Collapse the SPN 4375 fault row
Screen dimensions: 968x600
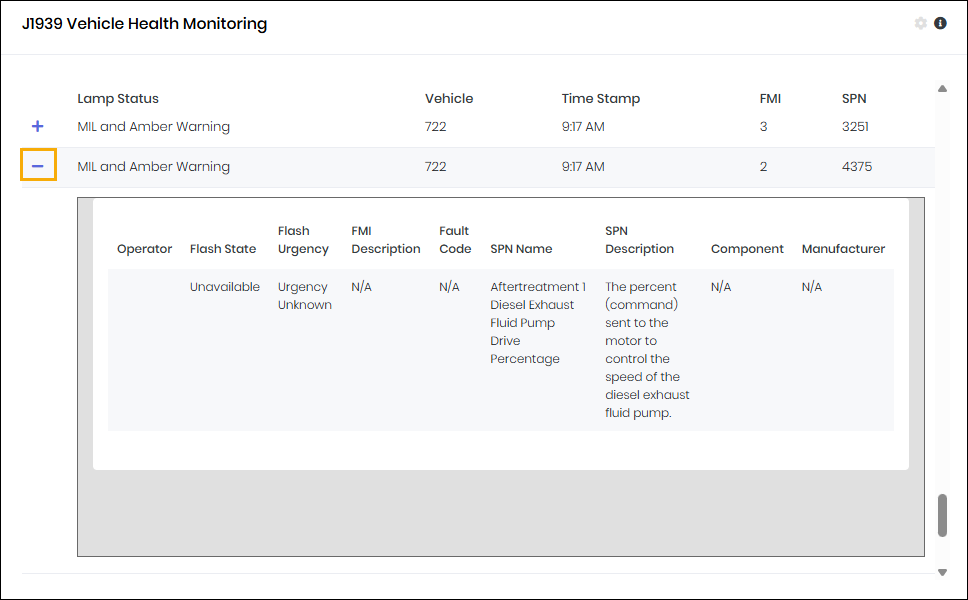click(x=38, y=166)
